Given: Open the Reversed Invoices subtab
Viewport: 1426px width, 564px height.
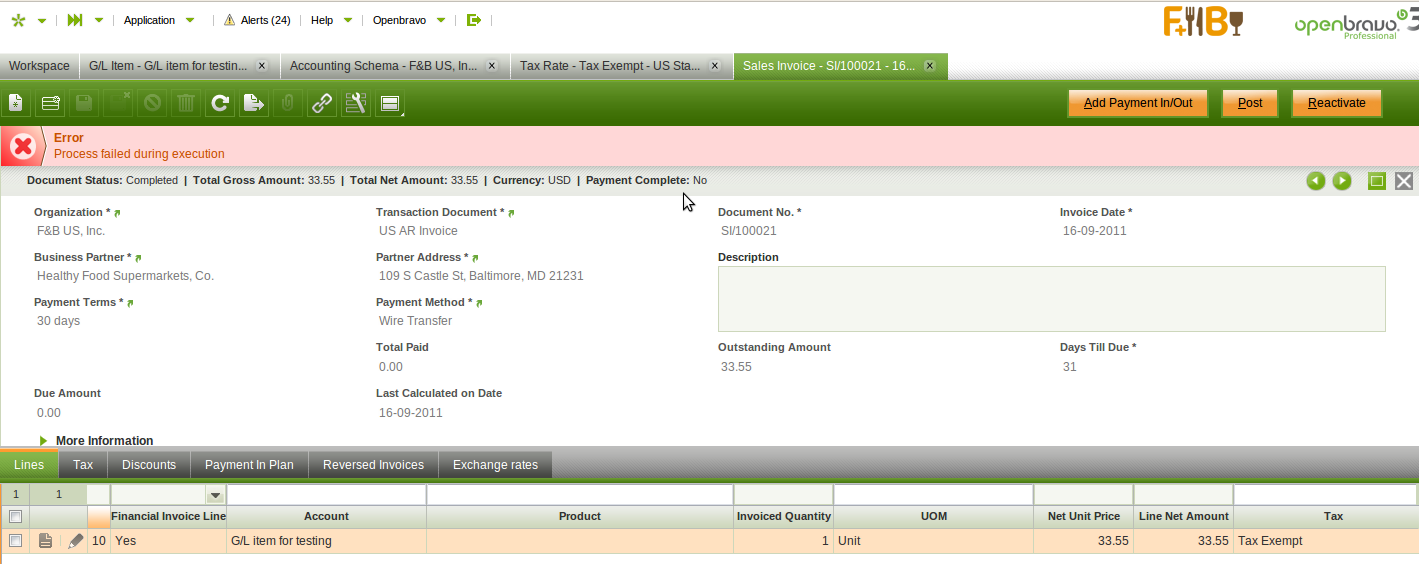Looking at the screenshot, I should pyautogui.click(x=373, y=465).
